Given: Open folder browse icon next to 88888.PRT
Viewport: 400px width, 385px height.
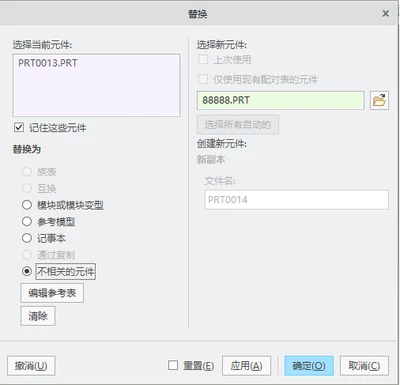Looking at the screenshot, I should point(379,100).
